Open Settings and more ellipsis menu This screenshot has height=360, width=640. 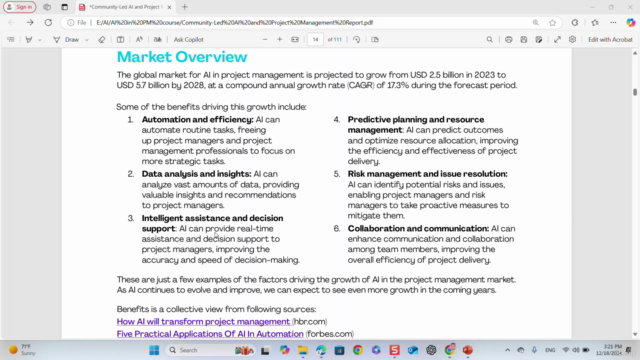coord(613,22)
